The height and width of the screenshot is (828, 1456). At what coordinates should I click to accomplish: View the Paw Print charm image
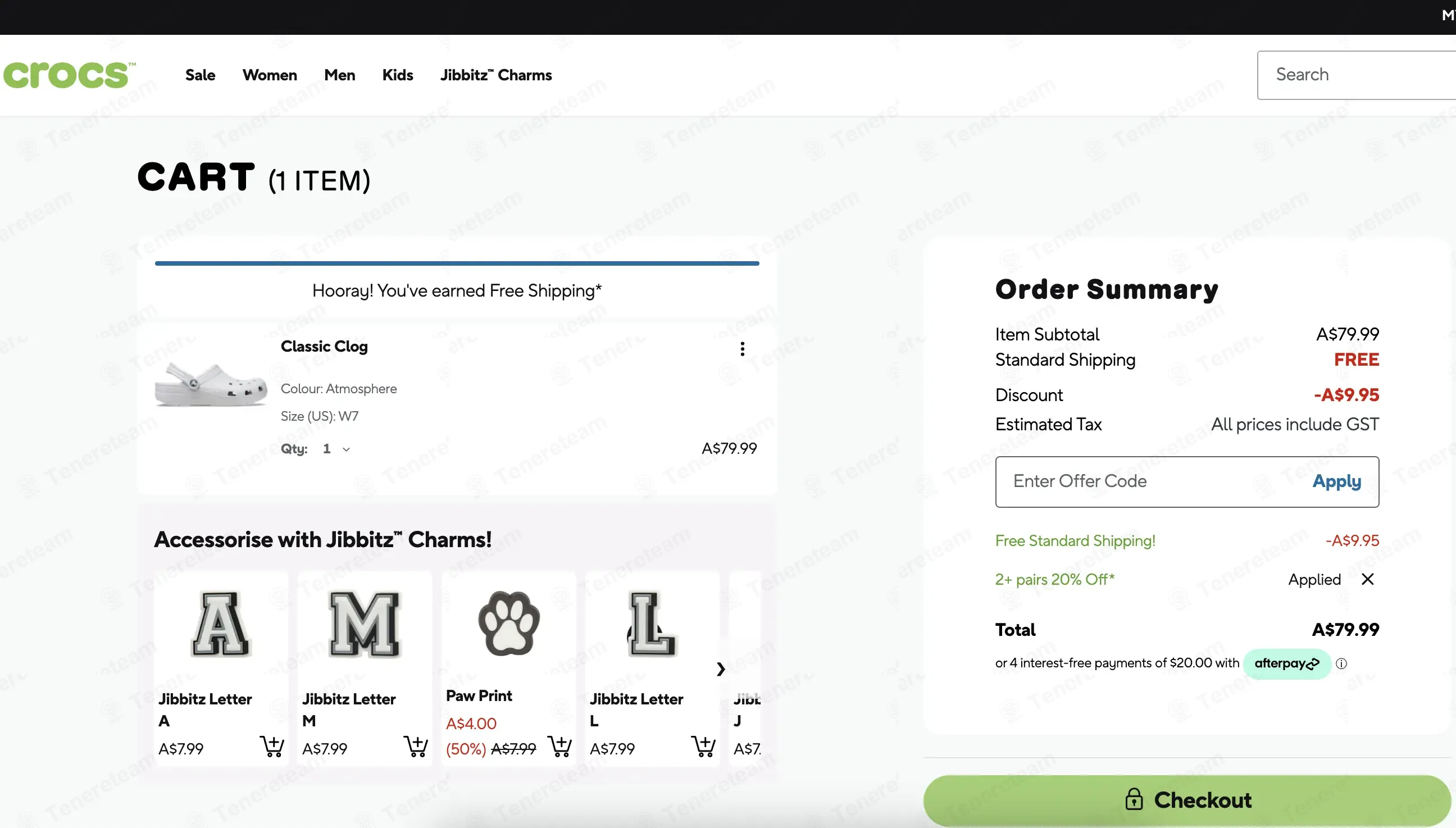tap(508, 623)
